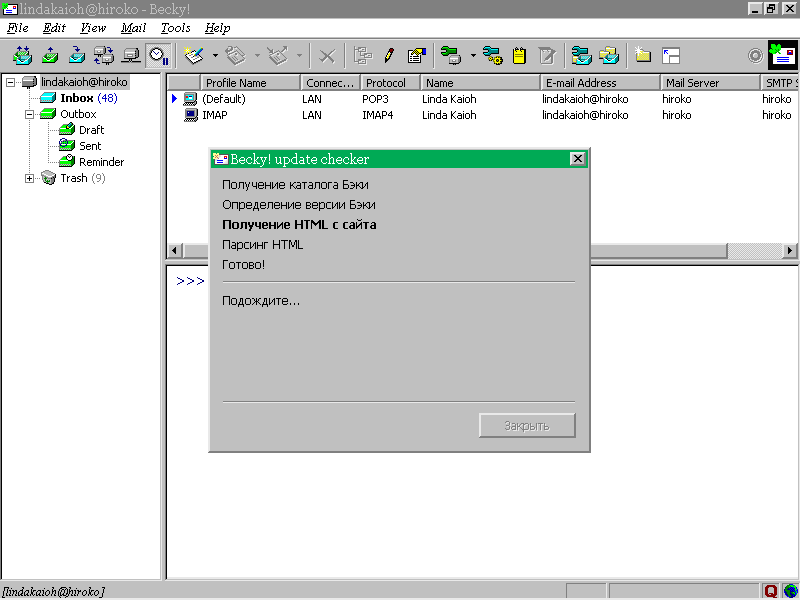Click the teal tray-with-cards toolbar icon
This screenshot has height=600, width=800.
tap(581, 55)
